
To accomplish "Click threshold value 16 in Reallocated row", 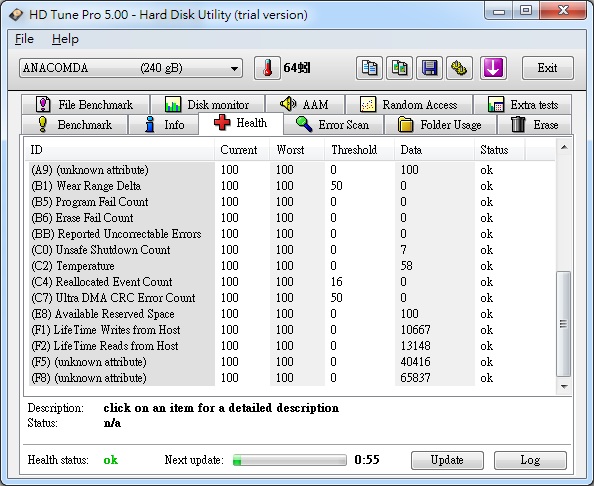I will tap(336, 282).
